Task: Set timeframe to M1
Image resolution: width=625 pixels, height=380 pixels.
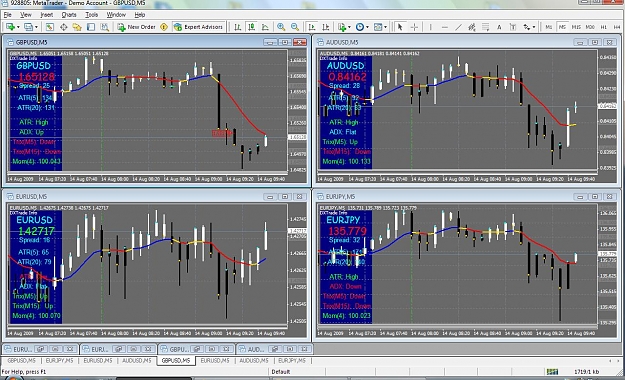Action: (549, 27)
